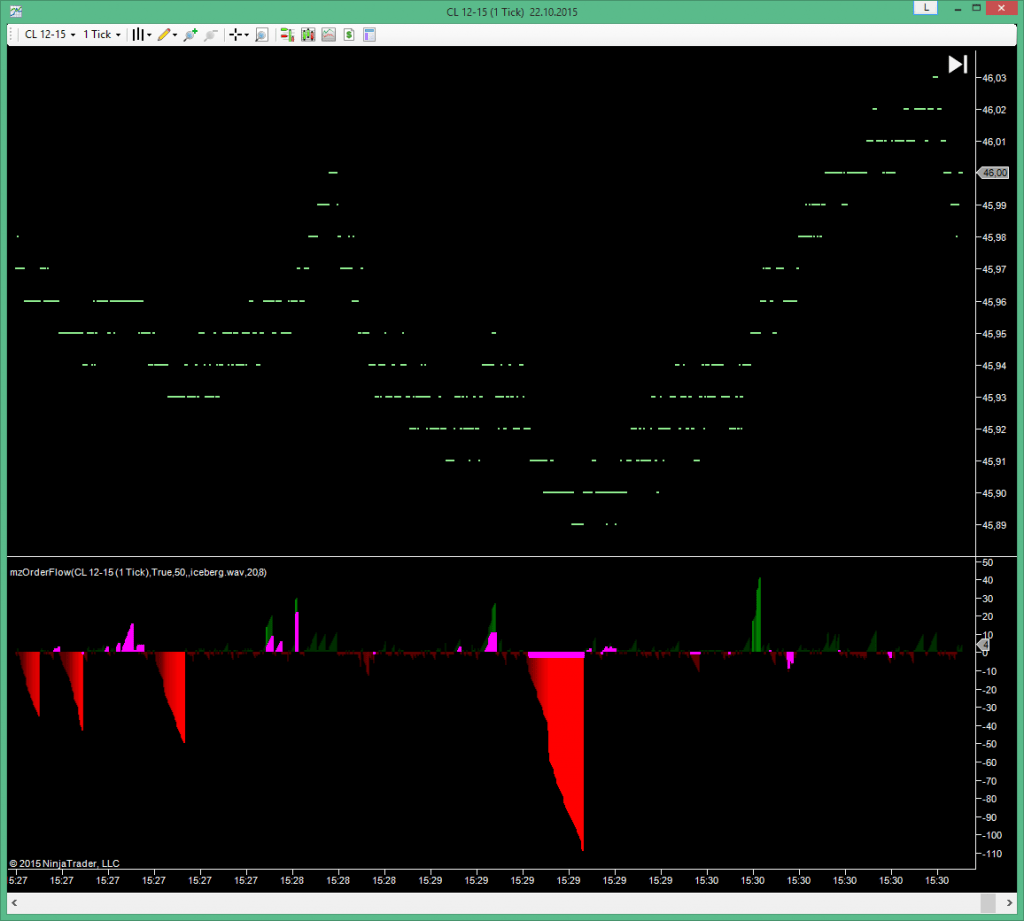The image size is (1024, 921).
Task: Click the 45,98 price axis label
Action: [995, 238]
